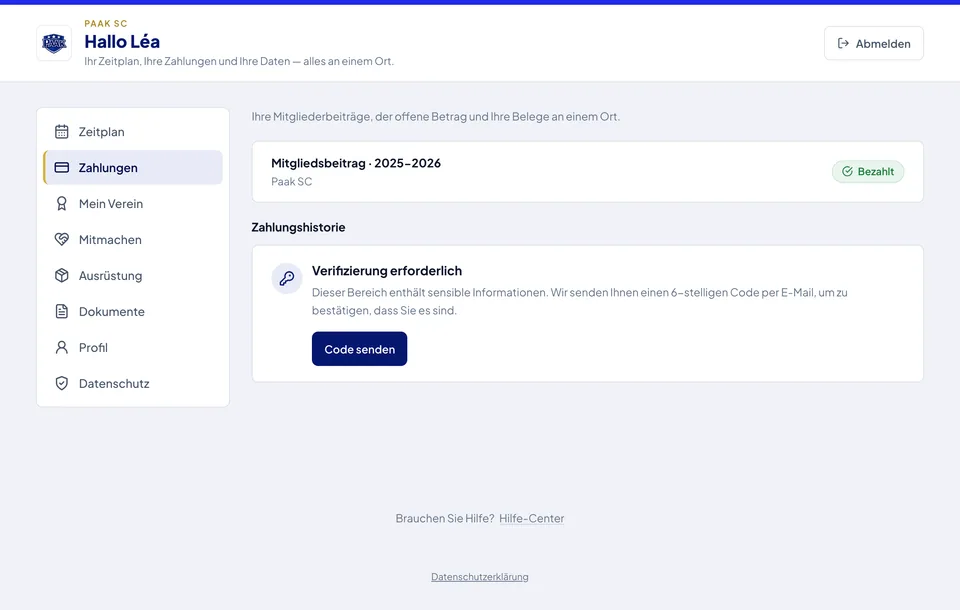Image resolution: width=960 pixels, height=610 pixels.
Task: Click the document icon beside Dokumente
Action: click(62, 312)
